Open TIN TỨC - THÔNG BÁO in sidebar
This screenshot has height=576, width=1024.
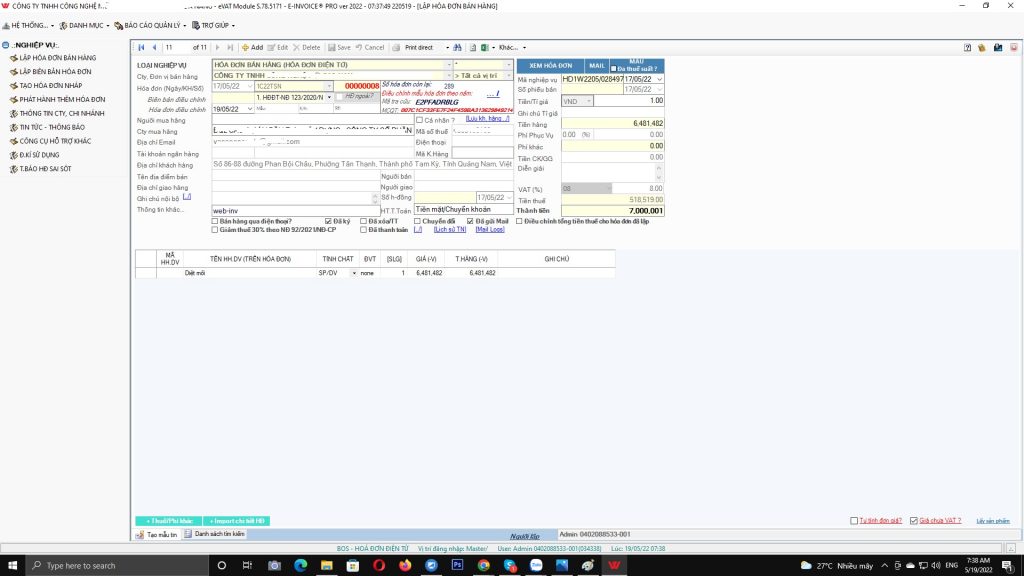(52, 127)
